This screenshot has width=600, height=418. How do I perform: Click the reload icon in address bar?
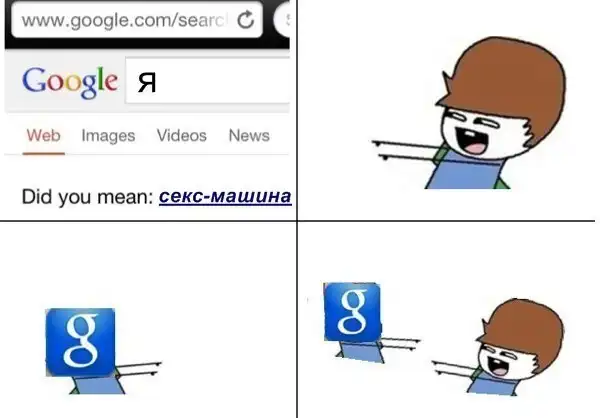(x=245, y=20)
